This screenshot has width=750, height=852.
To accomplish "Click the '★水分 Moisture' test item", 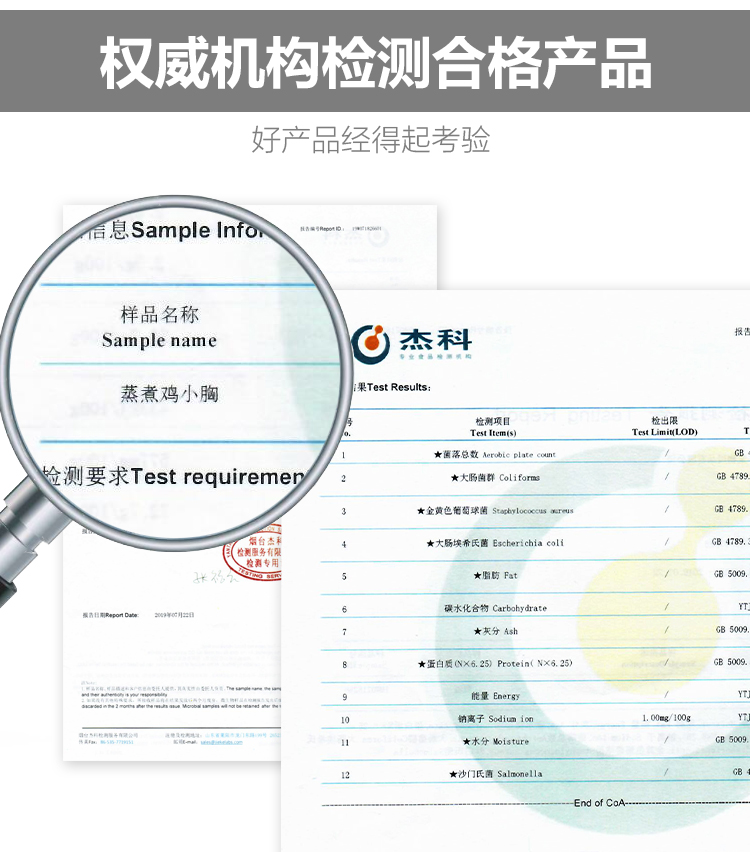I will 495,741.
